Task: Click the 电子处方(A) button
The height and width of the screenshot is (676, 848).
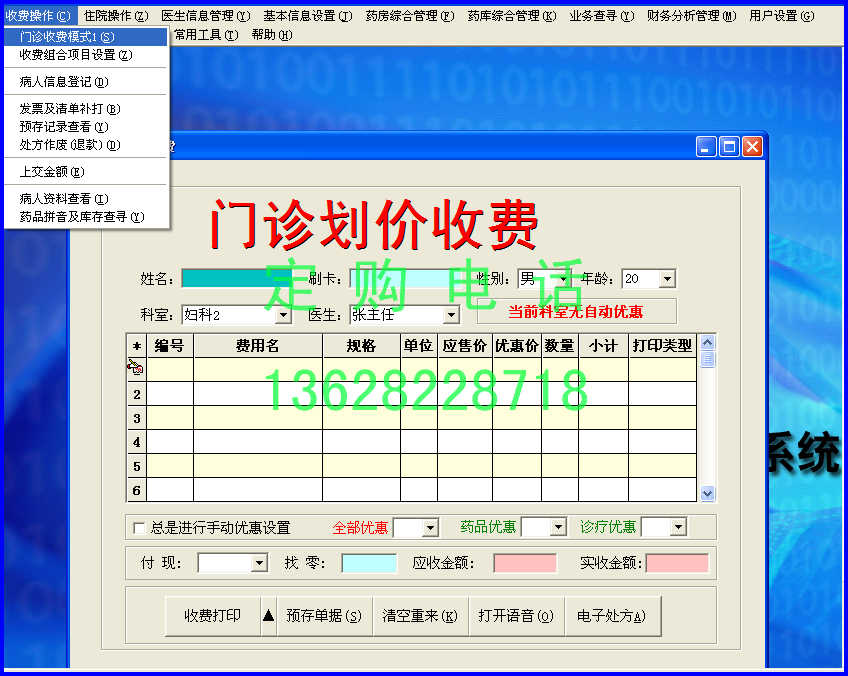Action: pyautogui.click(x=610, y=617)
